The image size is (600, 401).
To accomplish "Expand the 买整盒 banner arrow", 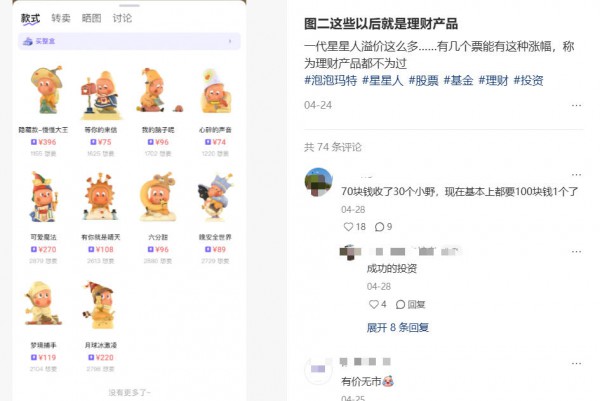I will click(230, 41).
